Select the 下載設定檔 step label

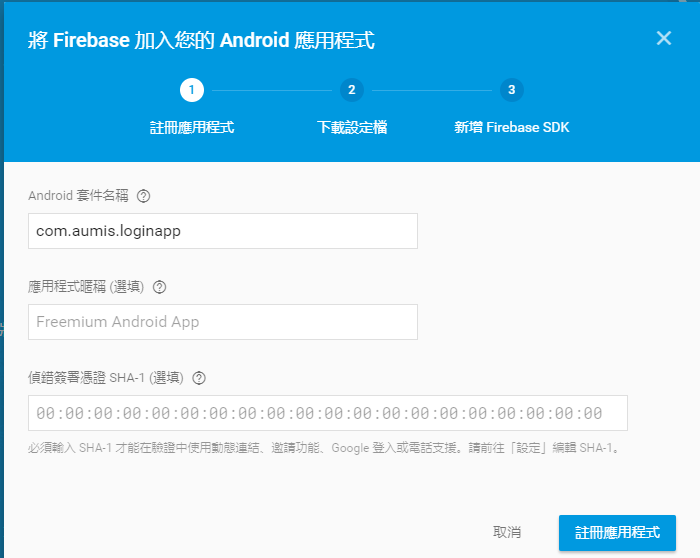352,128
